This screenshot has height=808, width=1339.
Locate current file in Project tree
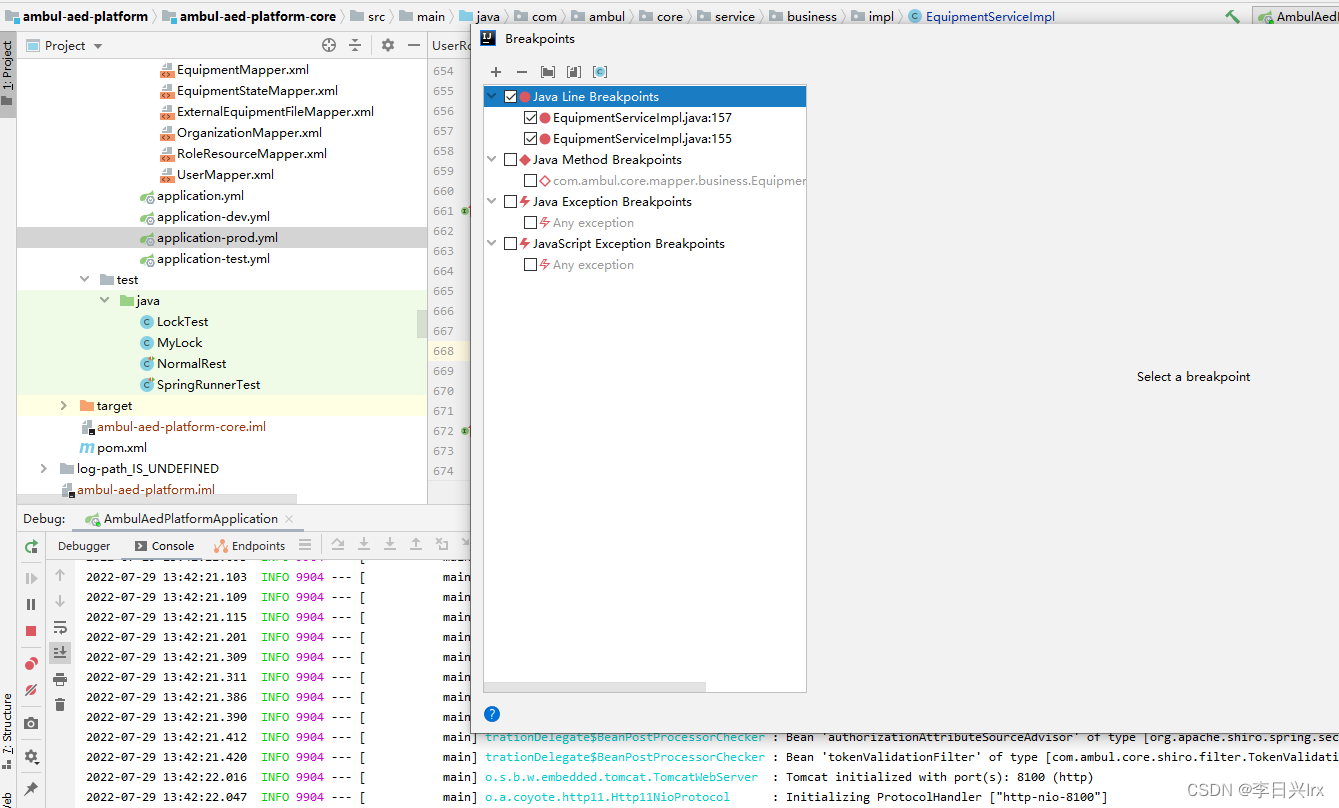[329, 45]
